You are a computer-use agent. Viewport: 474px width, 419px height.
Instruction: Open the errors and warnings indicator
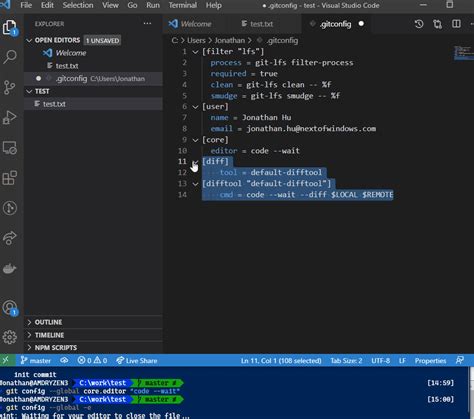pos(92,360)
